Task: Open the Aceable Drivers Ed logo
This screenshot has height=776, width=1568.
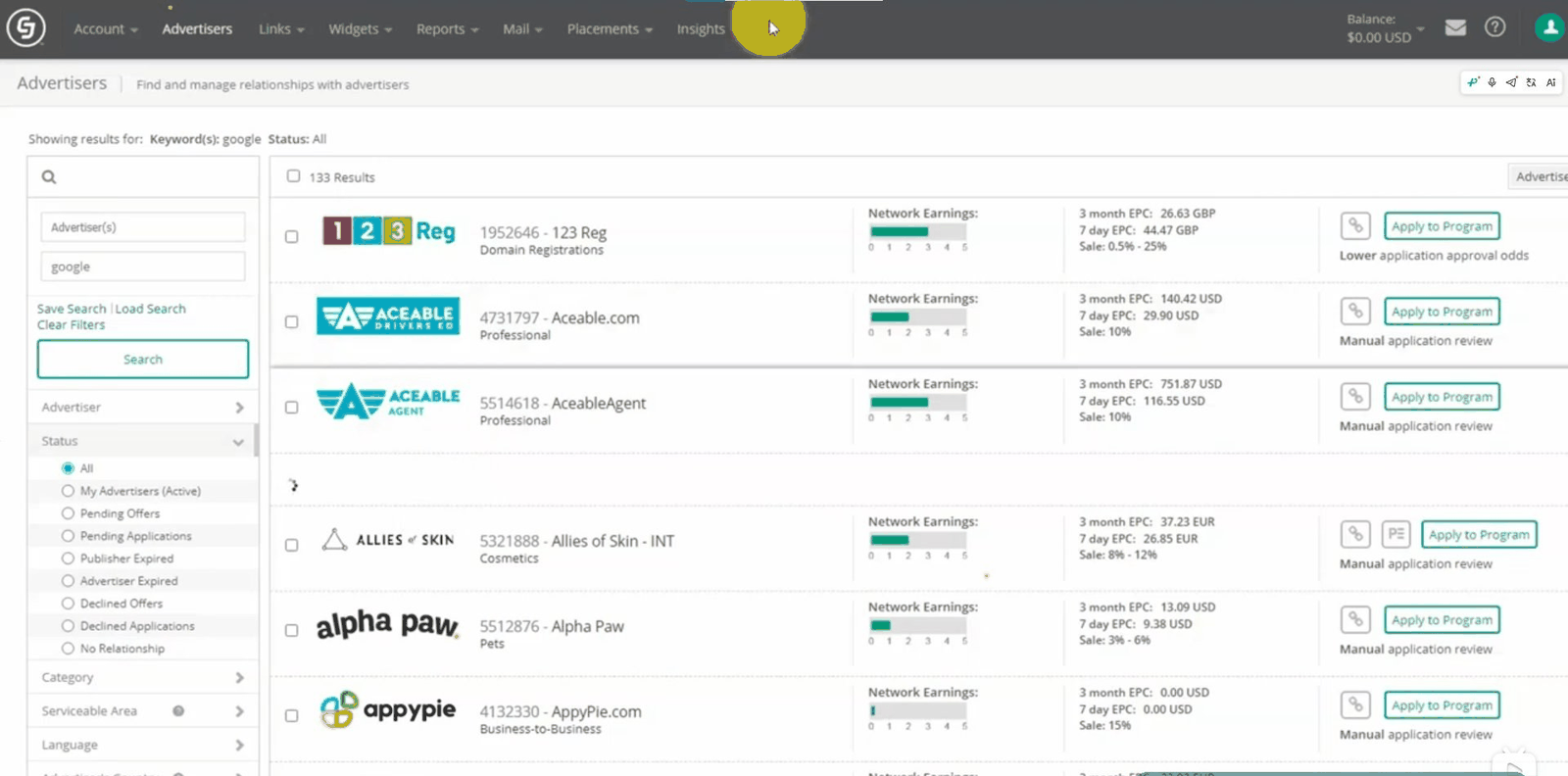Action: (388, 316)
